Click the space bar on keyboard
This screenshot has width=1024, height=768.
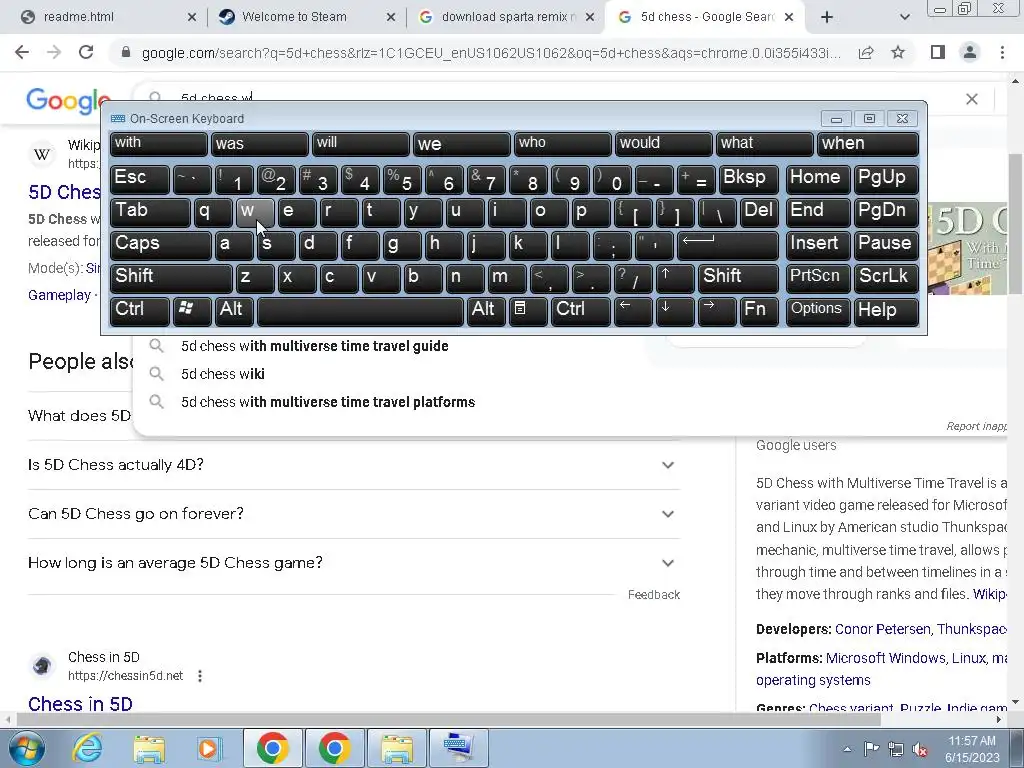pyautogui.click(x=360, y=310)
